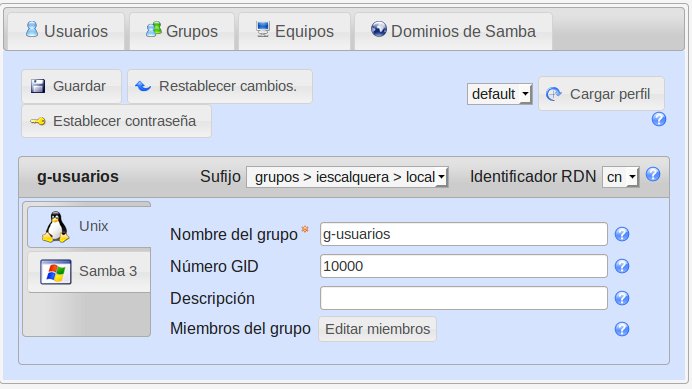Image resolution: width=692 pixels, height=389 pixels.
Task: Open help for Número GID
Action: (622, 266)
